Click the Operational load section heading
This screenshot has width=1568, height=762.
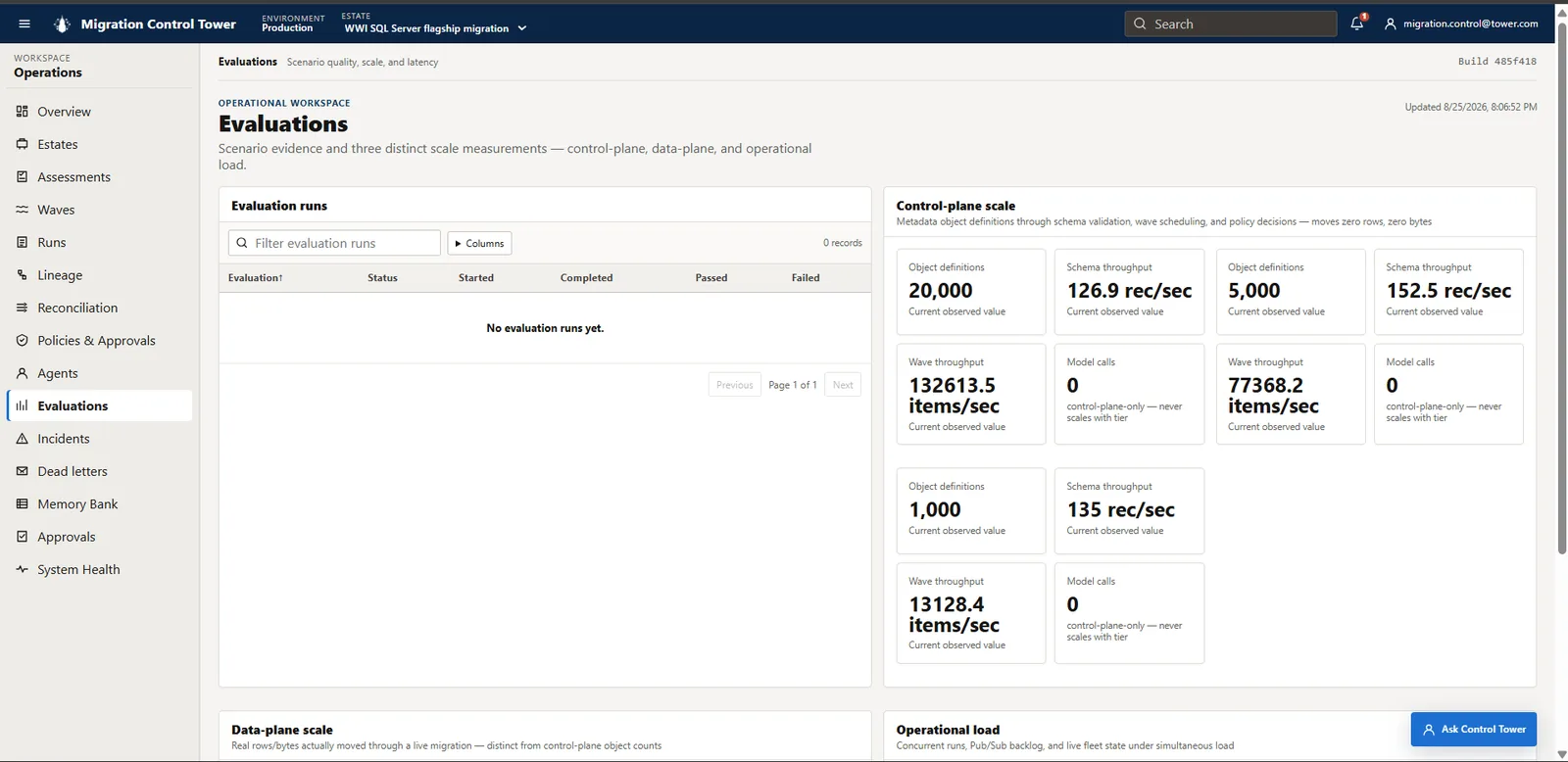[x=948, y=730]
